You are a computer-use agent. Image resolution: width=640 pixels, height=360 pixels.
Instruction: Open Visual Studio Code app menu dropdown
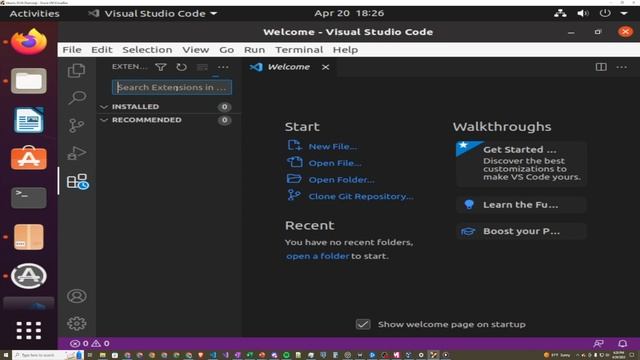[x=153, y=13]
